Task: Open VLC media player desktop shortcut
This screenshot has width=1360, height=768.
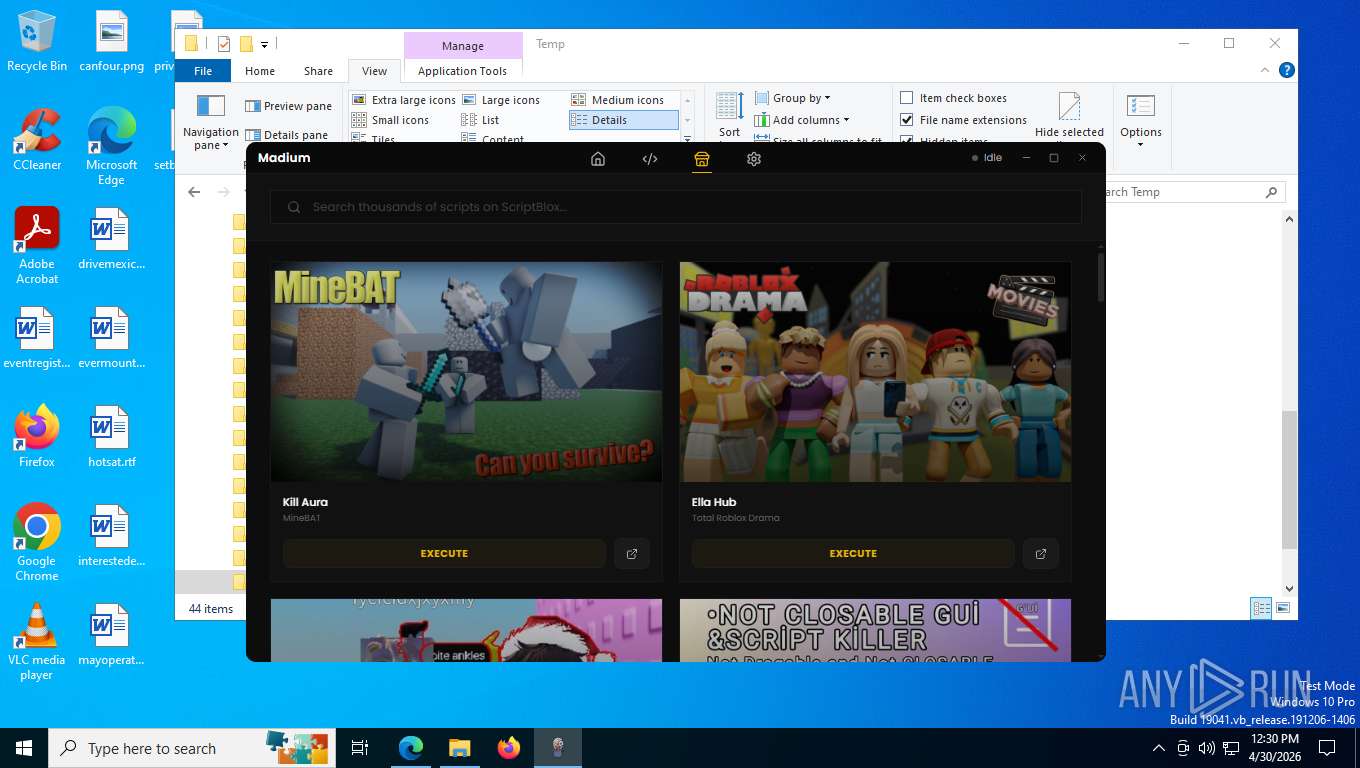Action: (x=37, y=641)
